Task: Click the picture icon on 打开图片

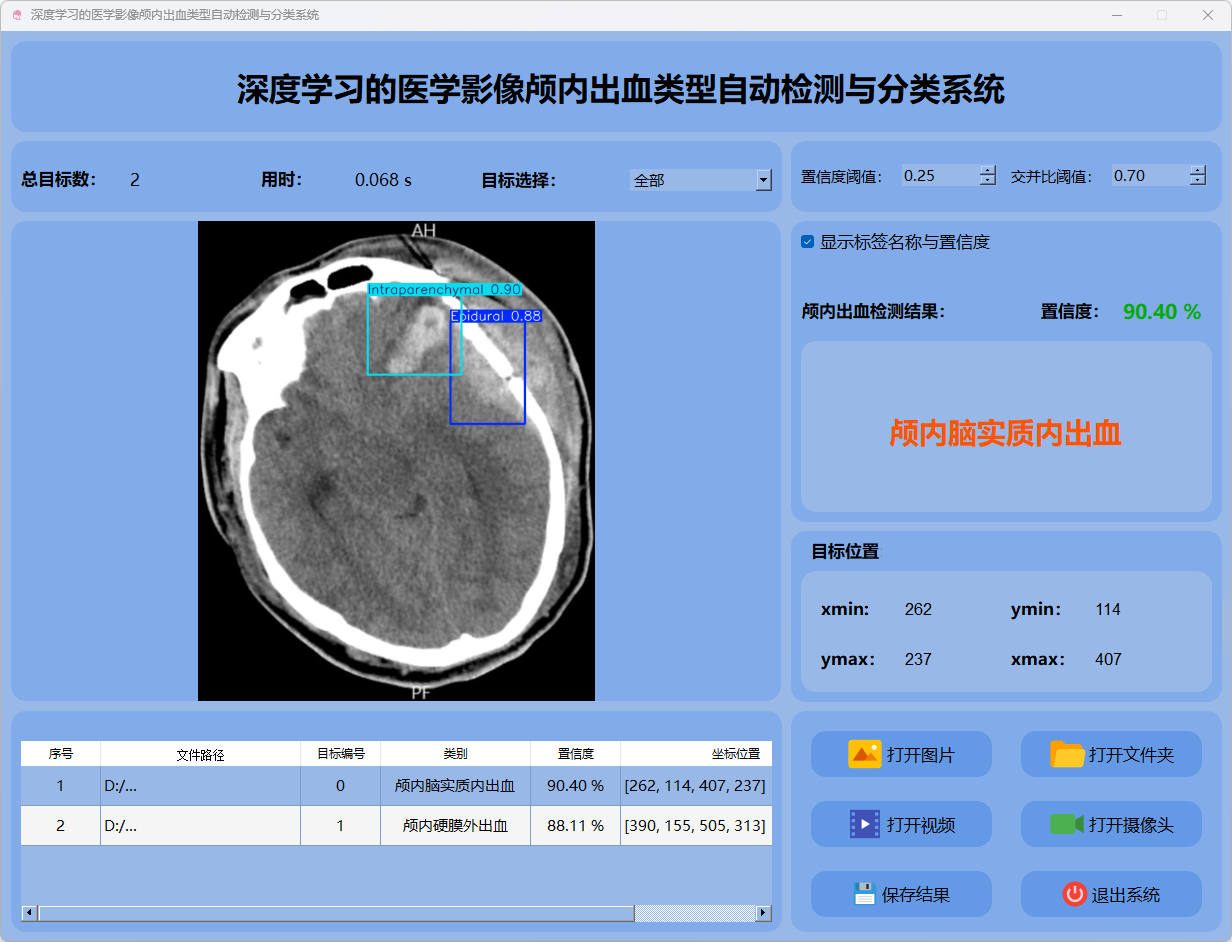Action: pyautogui.click(x=864, y=754)
